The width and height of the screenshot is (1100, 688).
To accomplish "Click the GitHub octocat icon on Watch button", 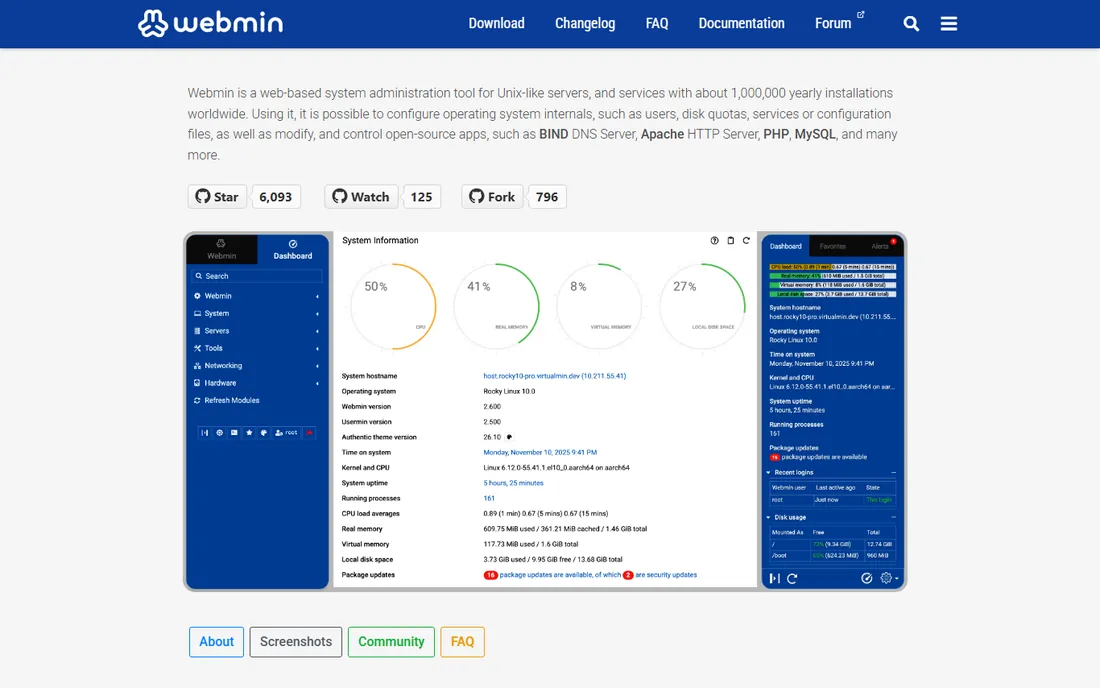I will [x=340, y=196].
